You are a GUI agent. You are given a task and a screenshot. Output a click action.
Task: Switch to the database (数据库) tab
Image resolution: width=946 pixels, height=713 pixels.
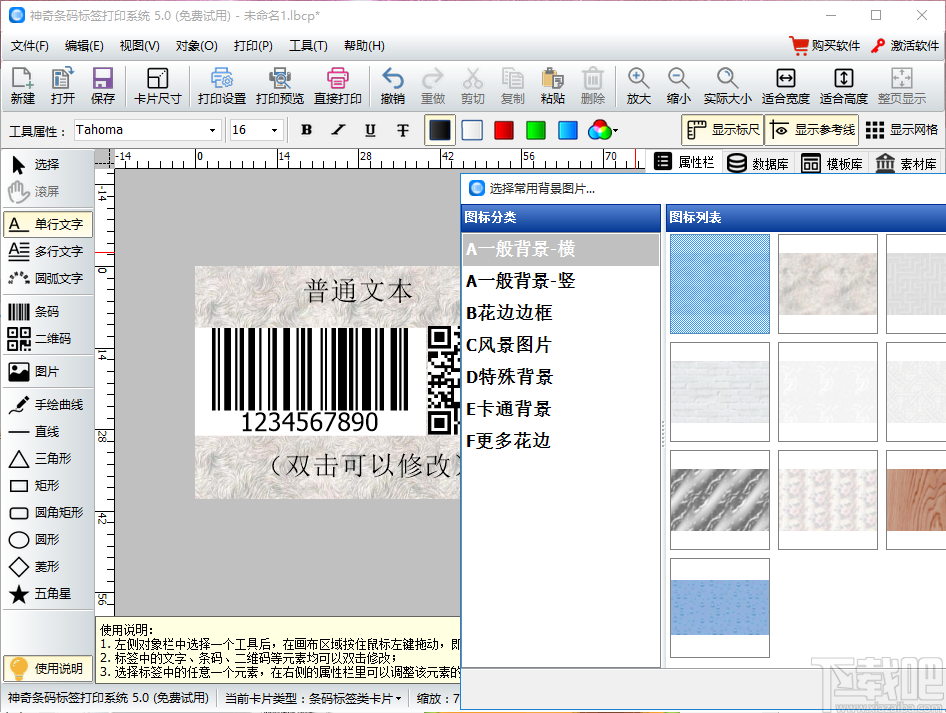[x=757, y=163]
